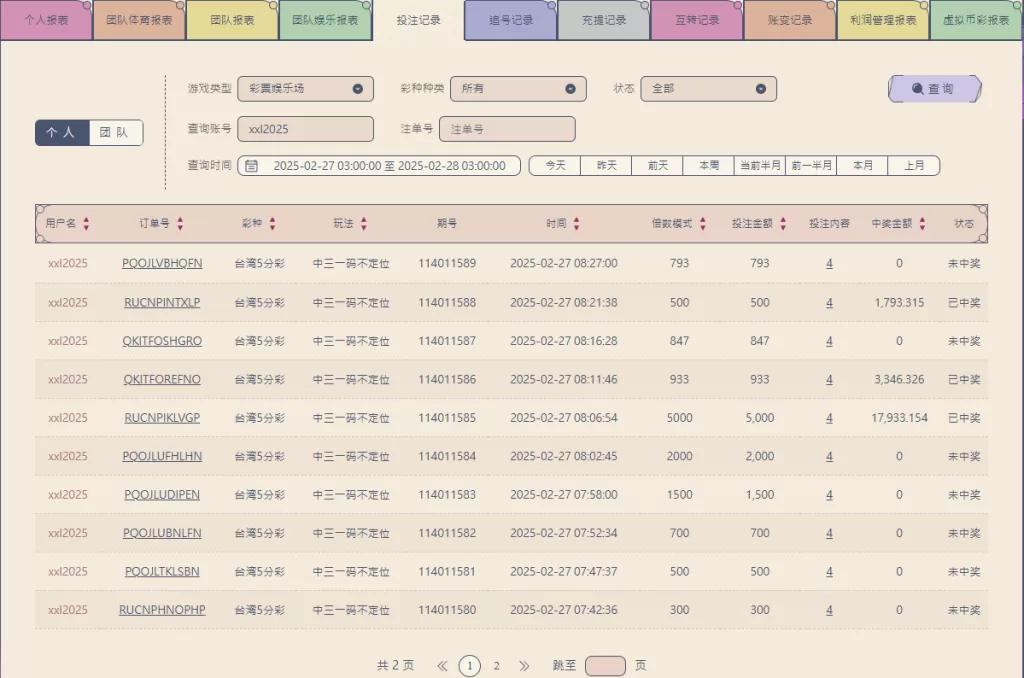Viewport: 1024px width, 678px height.
Task: Open the 彩种种类 dropdown showing 所有
Action: tap(519, 89)
